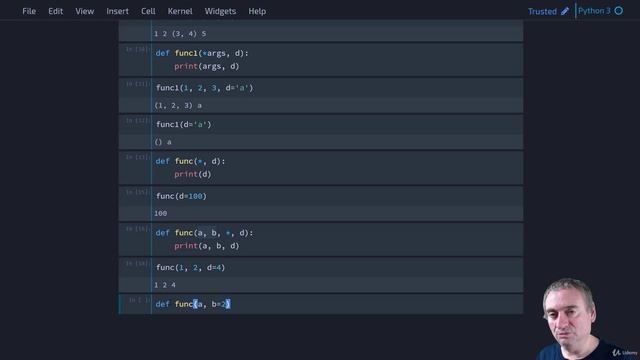
Task: Click the output (1, 2, 3) a
Action: 178,105
